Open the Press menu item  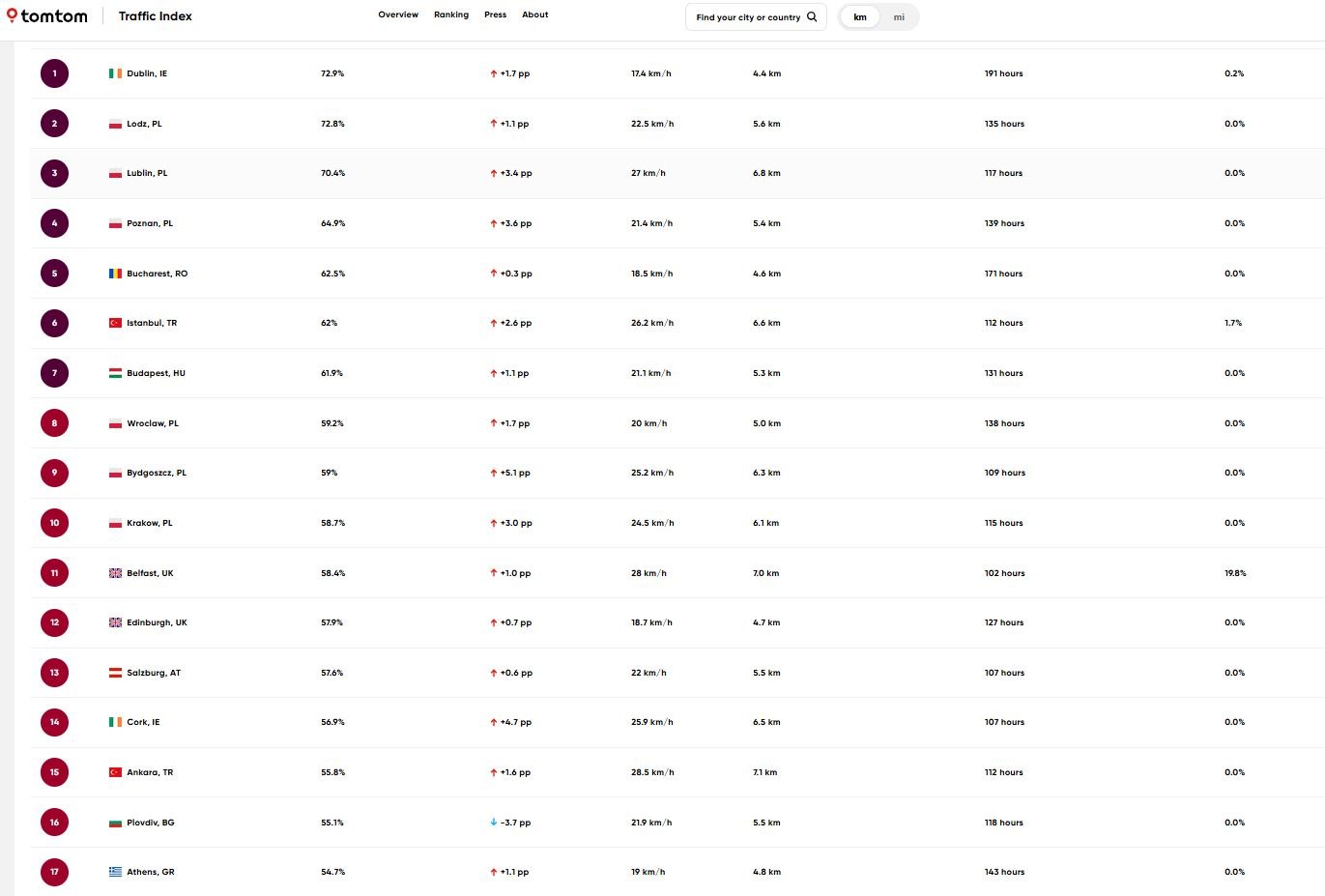(495, 14)
